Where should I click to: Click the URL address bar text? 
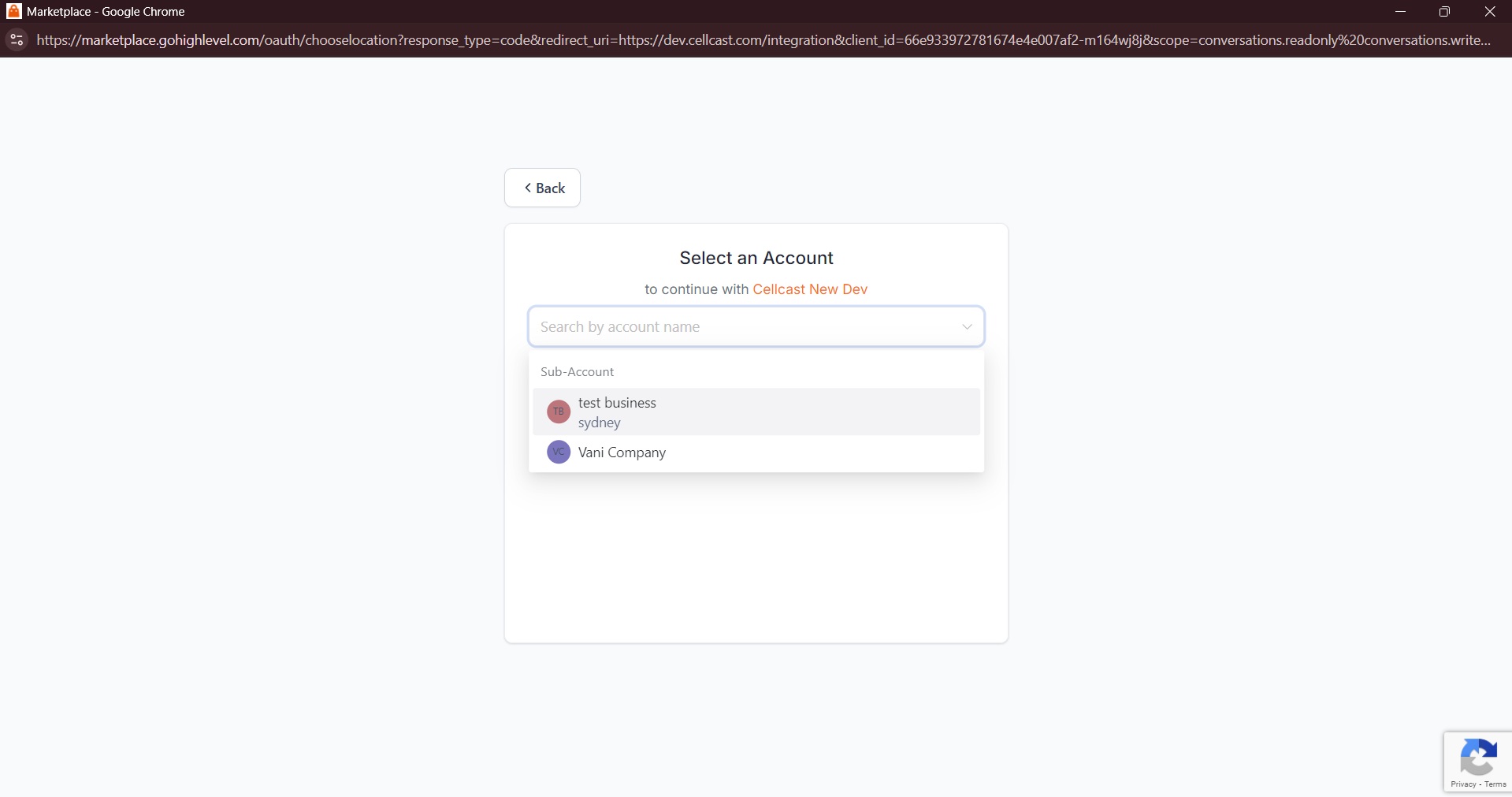[763, 40]
